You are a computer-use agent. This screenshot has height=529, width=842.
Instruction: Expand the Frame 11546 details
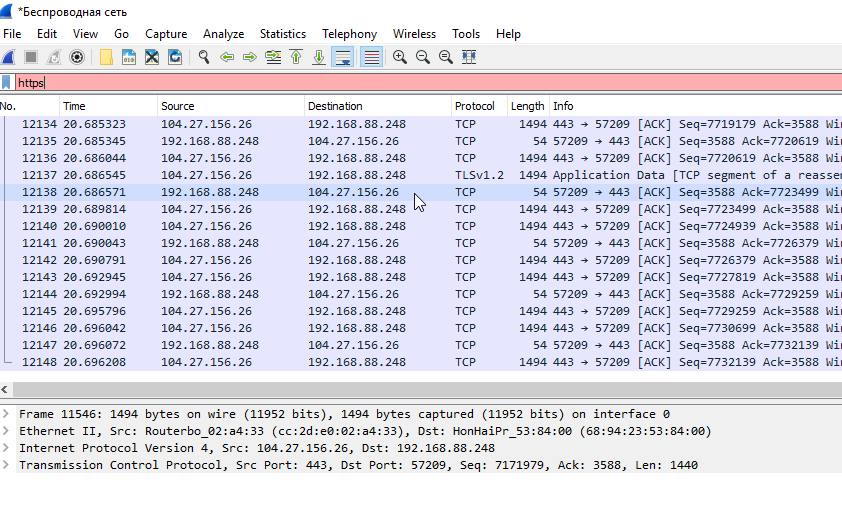click(x=6, y=414)
